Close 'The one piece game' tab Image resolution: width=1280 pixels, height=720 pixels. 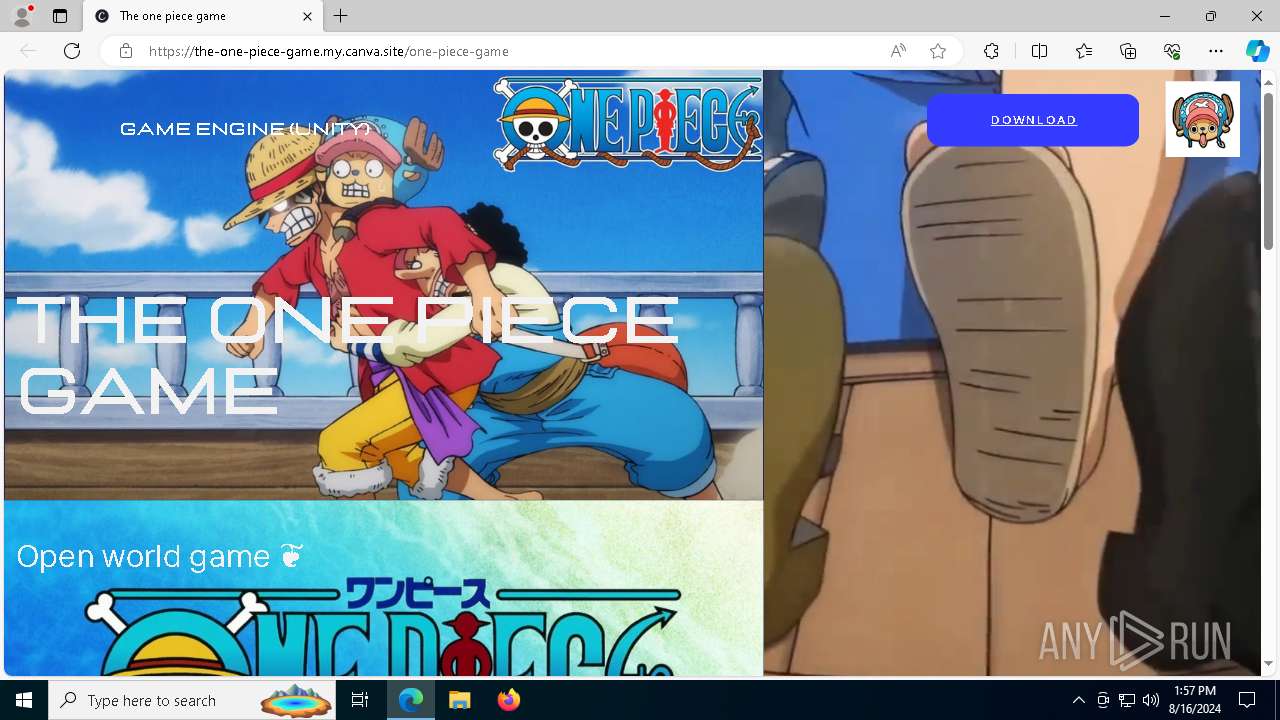[x=307, y=16]
